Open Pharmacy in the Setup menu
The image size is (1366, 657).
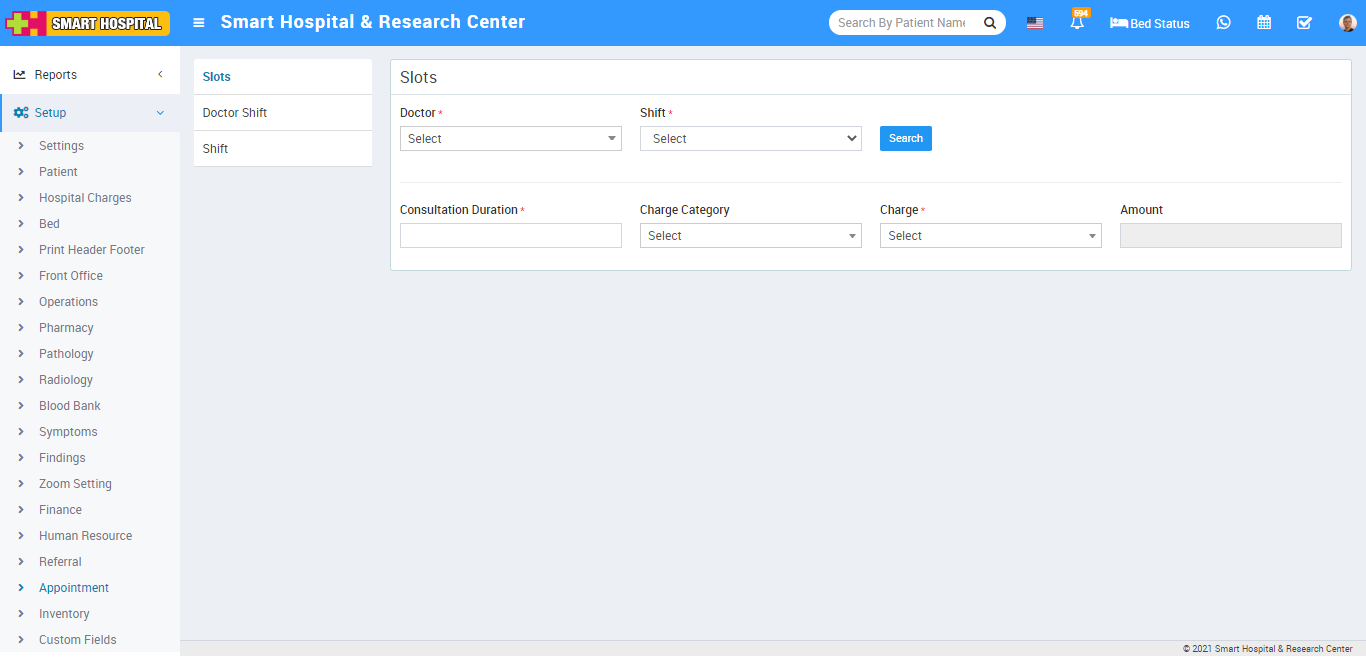(66, 328)
